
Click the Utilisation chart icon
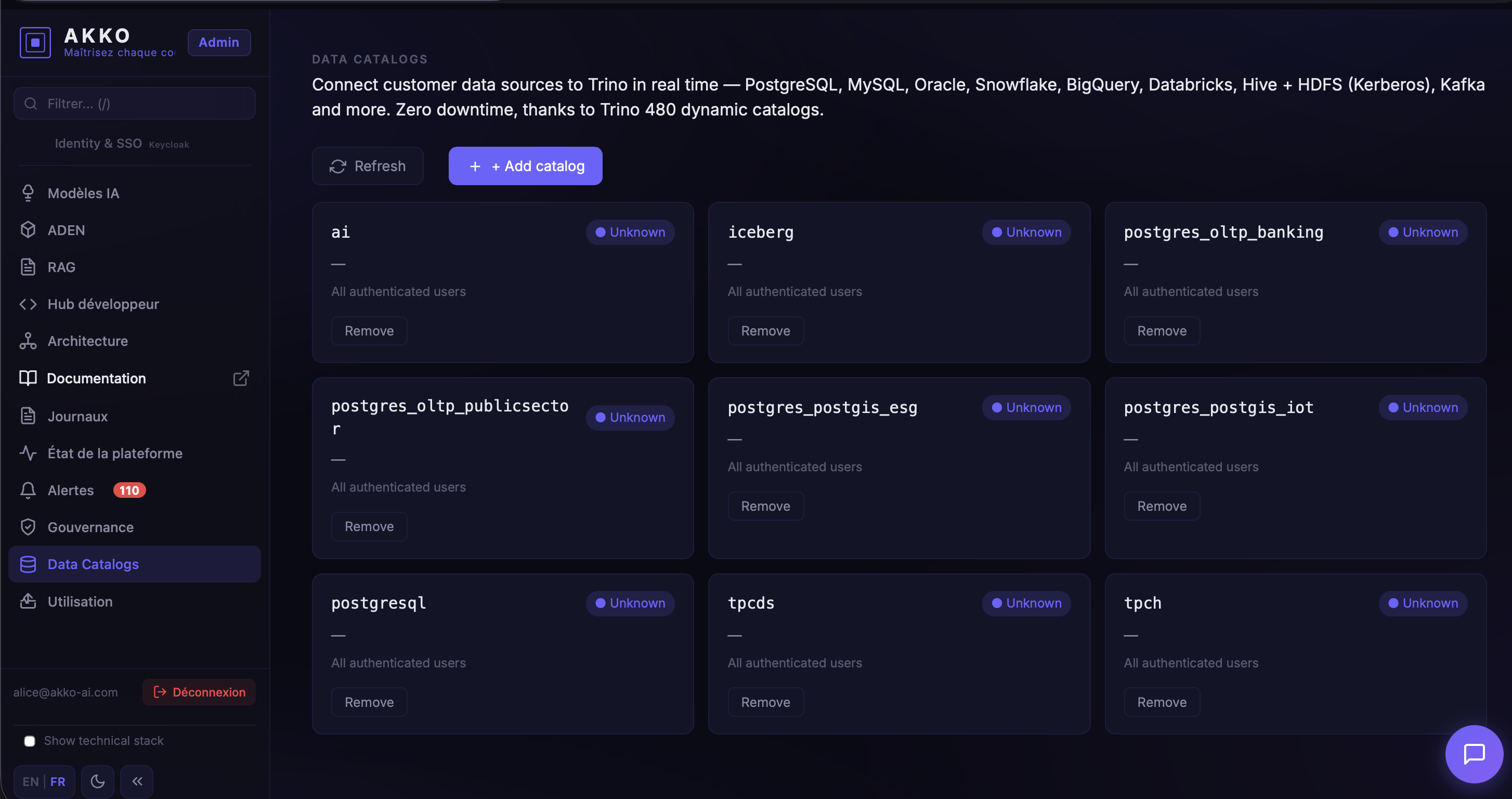coord(28,601)
